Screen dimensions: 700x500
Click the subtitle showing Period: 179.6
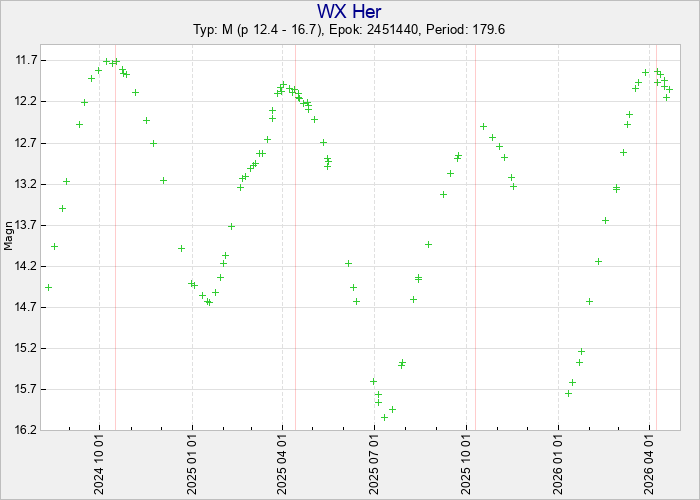point(349,30)
